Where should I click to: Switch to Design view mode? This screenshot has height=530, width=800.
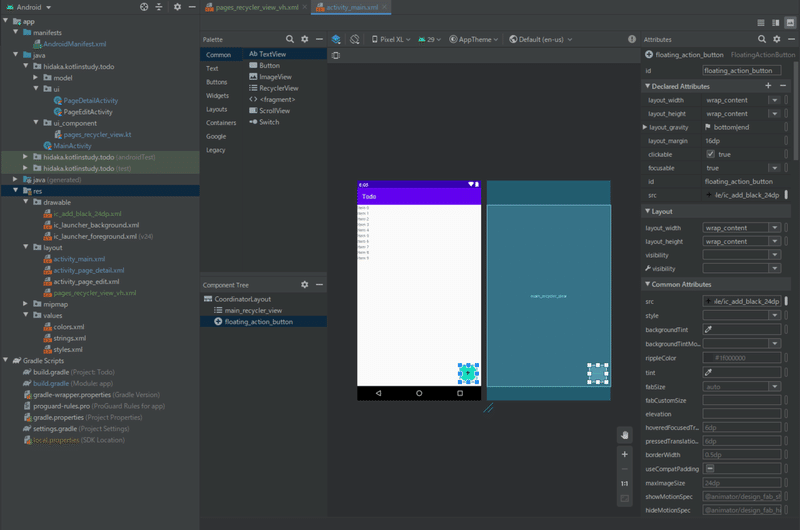click(790, 23)
